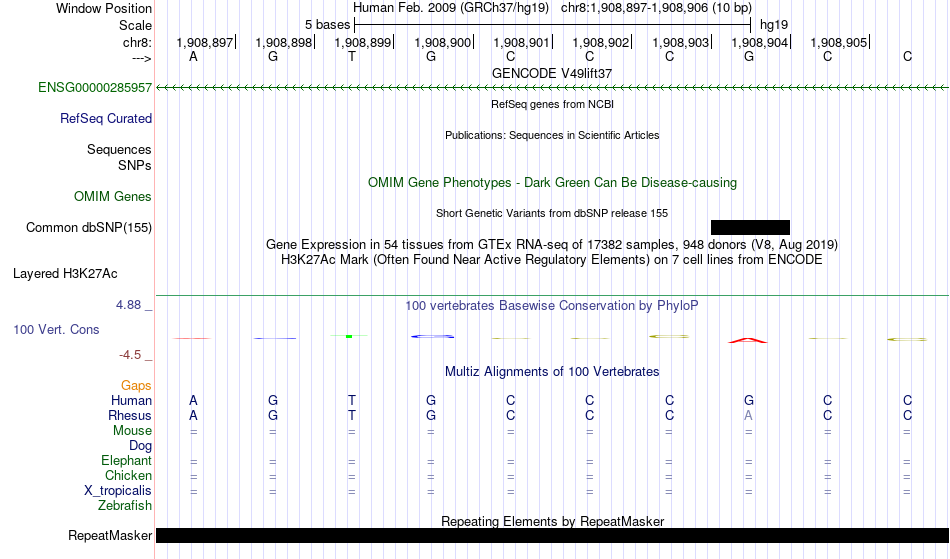
Task: Click the -4.5 PhyloP lower axis value
Action: tap(130, 355)
